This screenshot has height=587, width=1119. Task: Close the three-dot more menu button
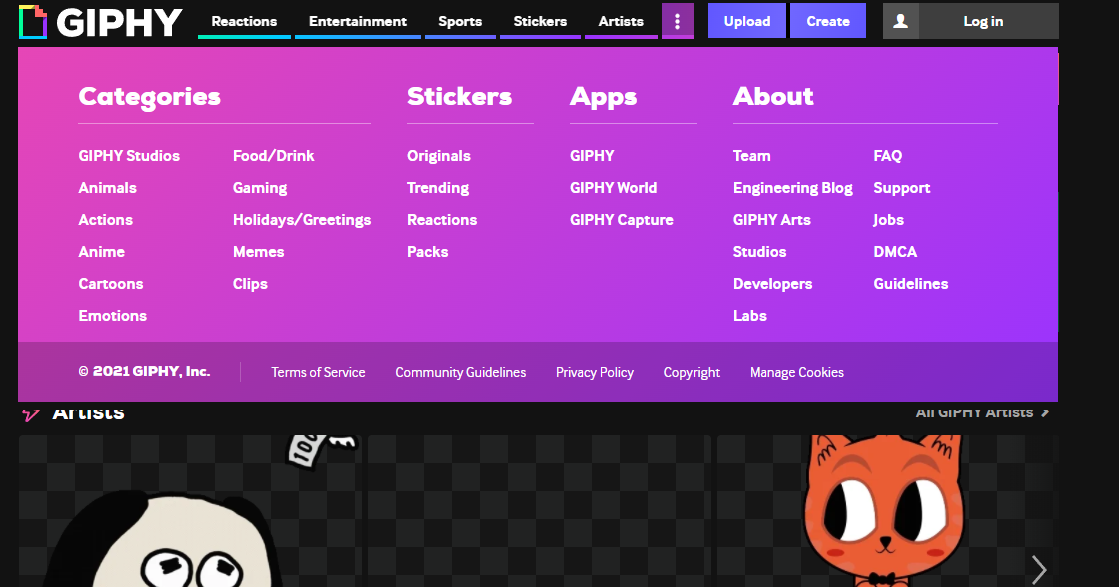click(677, 21)
